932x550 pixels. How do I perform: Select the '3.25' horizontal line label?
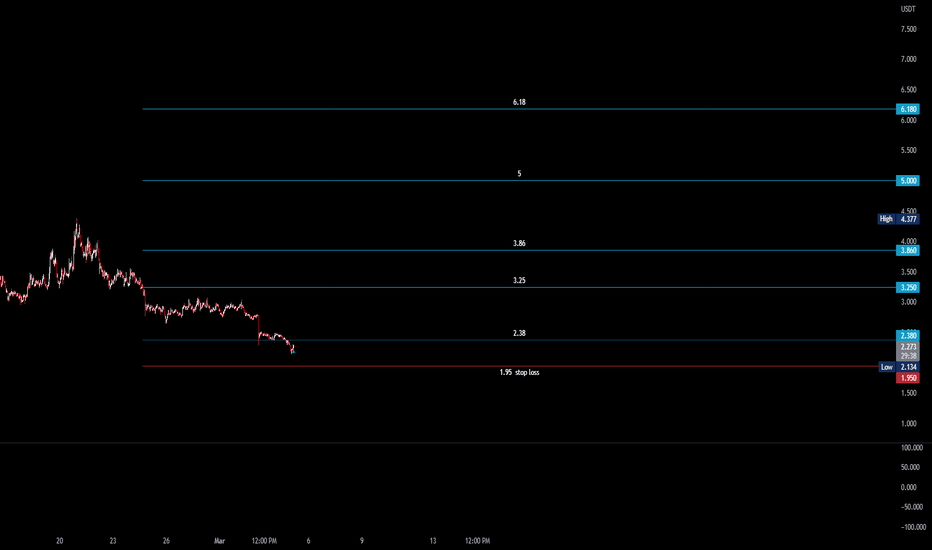[x=519, y=280]
